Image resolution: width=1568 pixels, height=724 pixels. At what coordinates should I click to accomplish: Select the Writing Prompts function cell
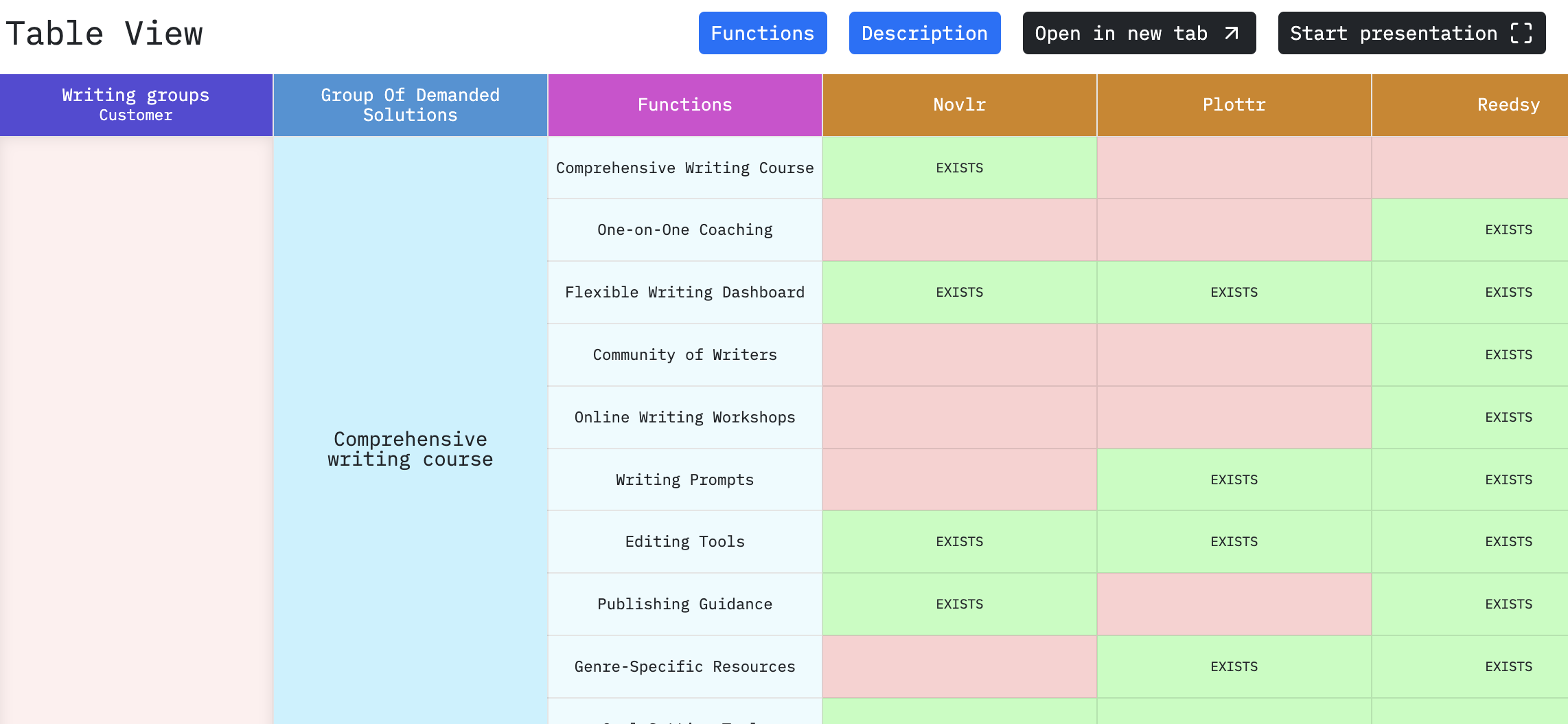[x=684, y=479]
